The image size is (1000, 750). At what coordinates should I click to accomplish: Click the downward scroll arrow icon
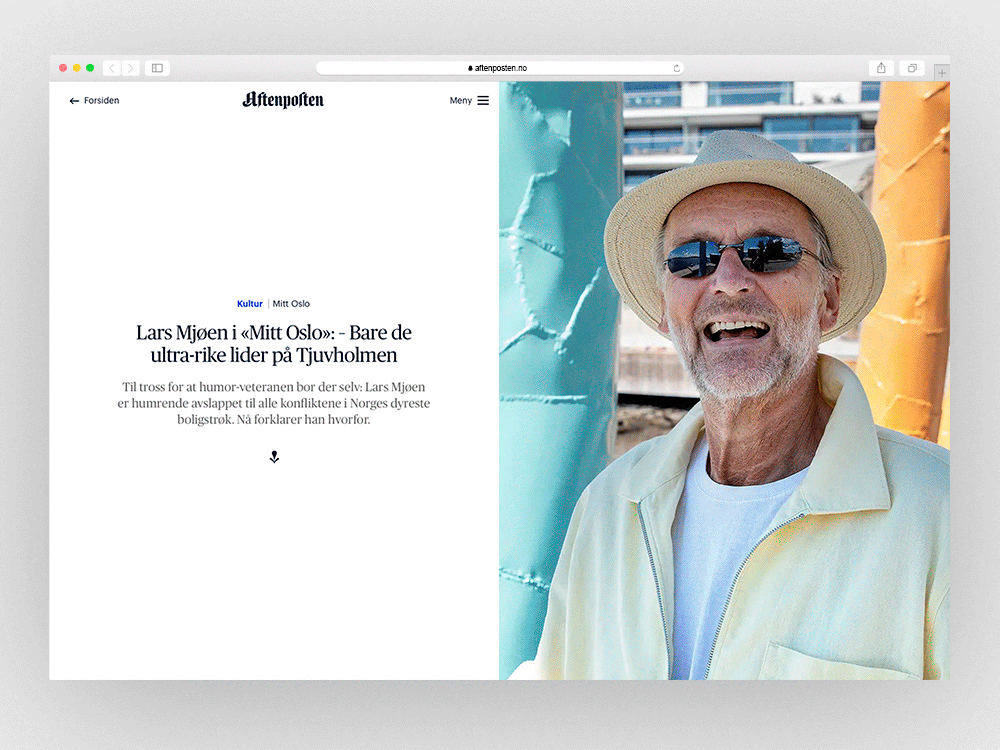(x=274, y=457)
